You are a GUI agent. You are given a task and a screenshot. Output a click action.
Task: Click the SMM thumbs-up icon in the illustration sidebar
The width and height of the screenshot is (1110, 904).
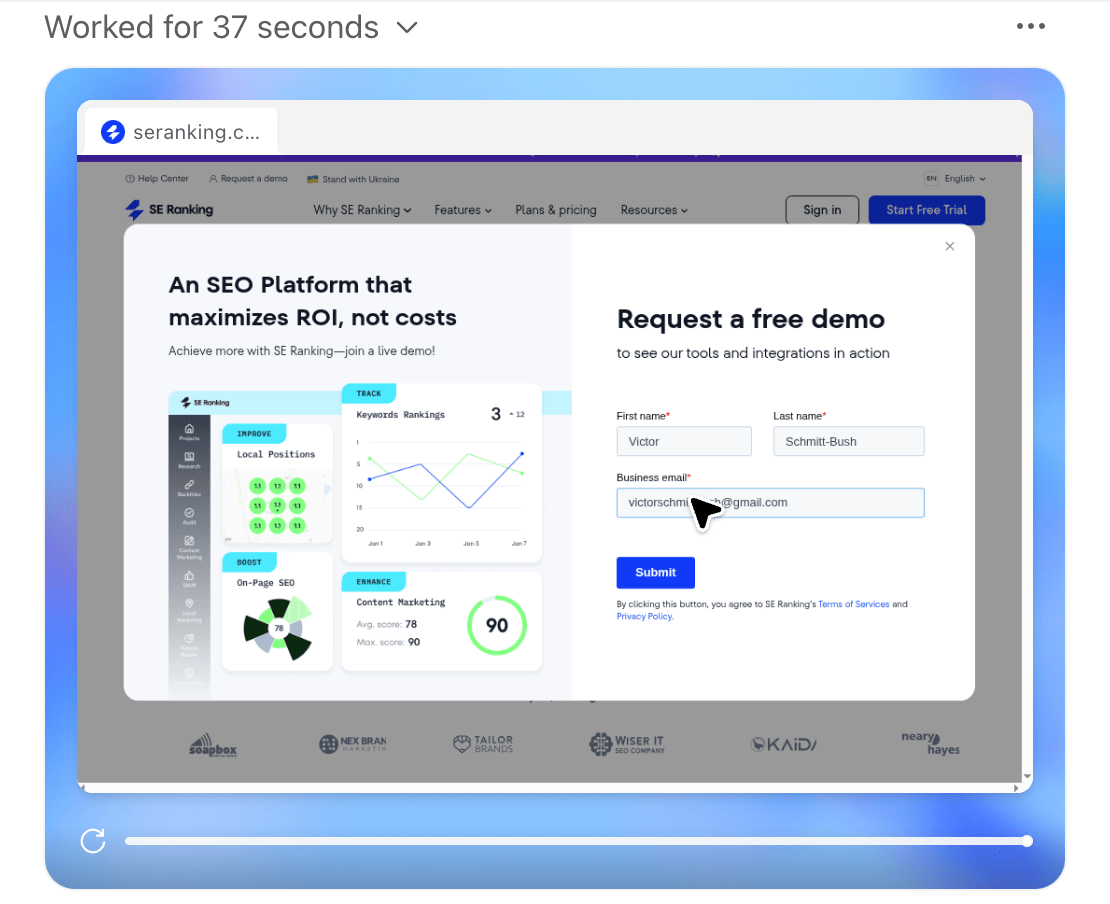(189, 578)
